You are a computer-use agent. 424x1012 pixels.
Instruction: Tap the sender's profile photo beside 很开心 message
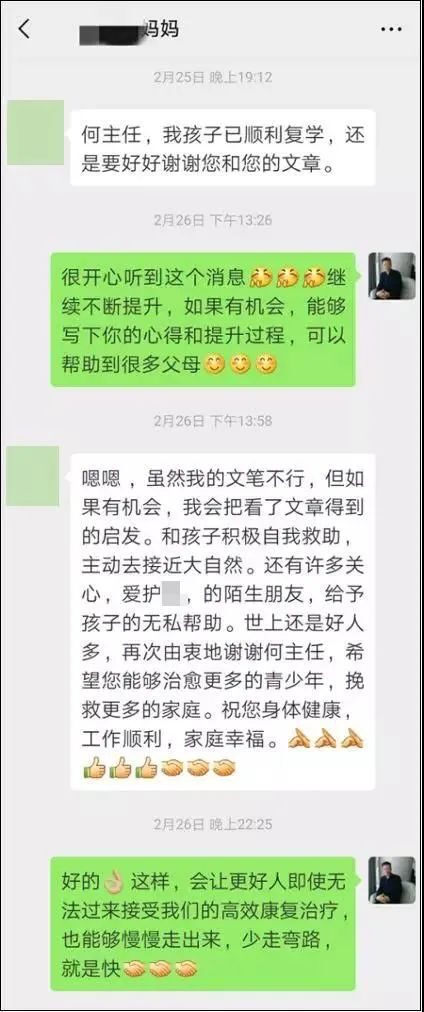pyautogui.click(x=392, y=276)
